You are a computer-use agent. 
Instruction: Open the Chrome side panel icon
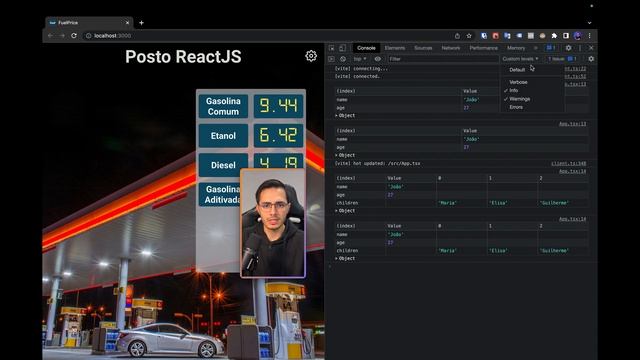pyautogui.click(x=566, y=36)
